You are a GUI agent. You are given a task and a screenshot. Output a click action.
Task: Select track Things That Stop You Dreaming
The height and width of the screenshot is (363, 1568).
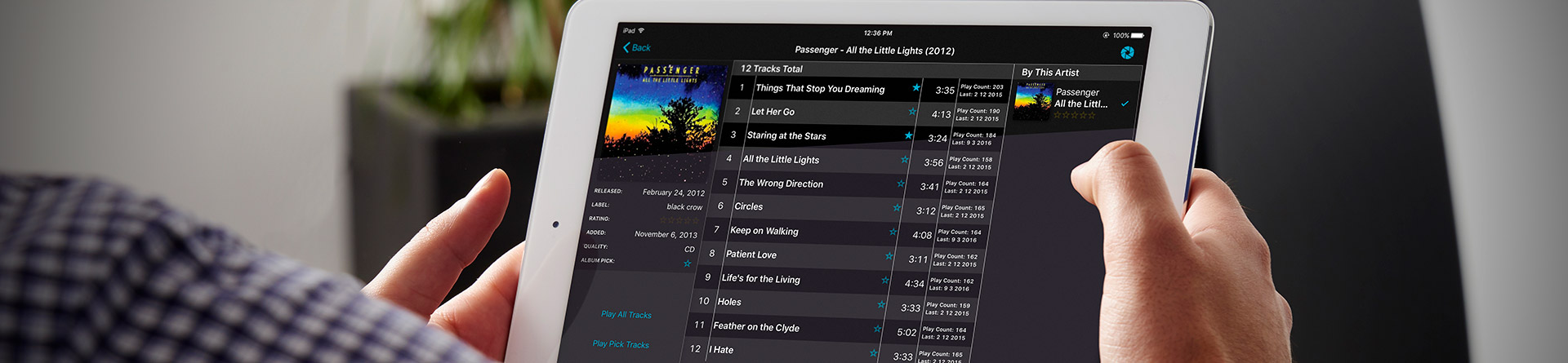point(820,88)
